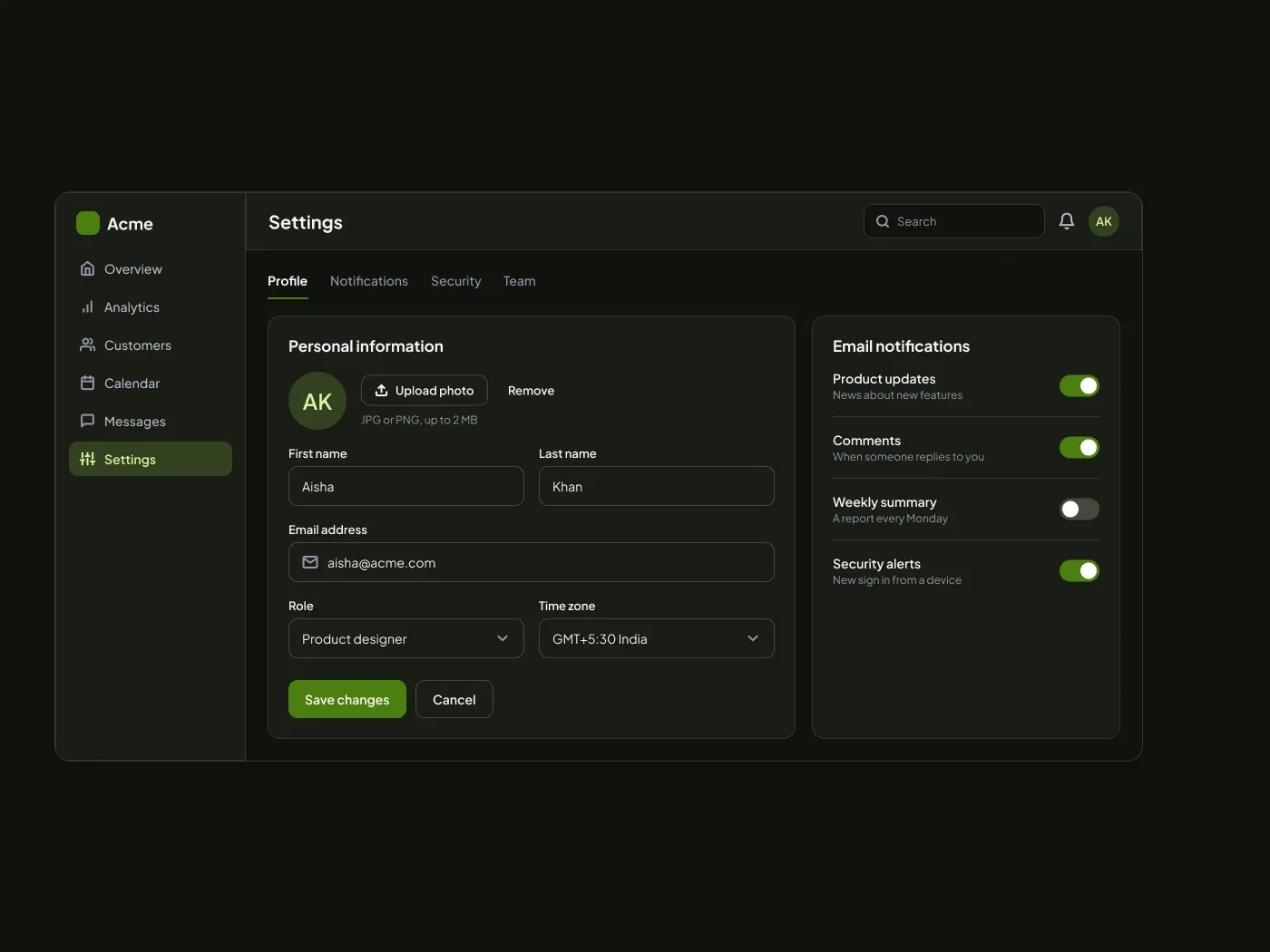Click the Cancel button

click(454, 699)
